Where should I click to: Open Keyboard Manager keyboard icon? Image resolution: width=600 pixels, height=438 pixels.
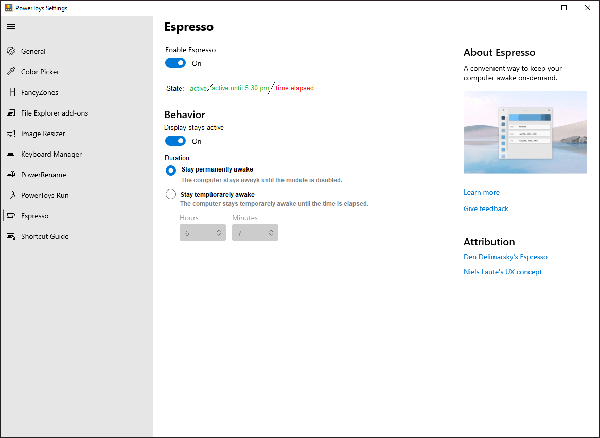11,154
